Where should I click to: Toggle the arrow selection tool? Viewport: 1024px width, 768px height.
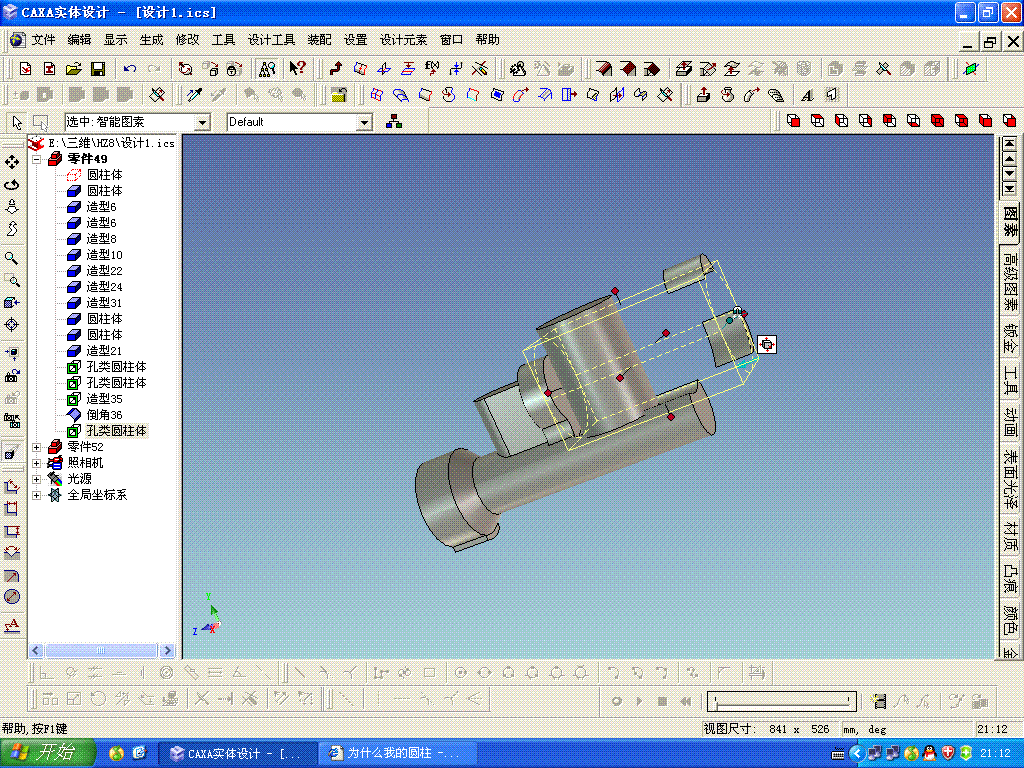[17, 122]
